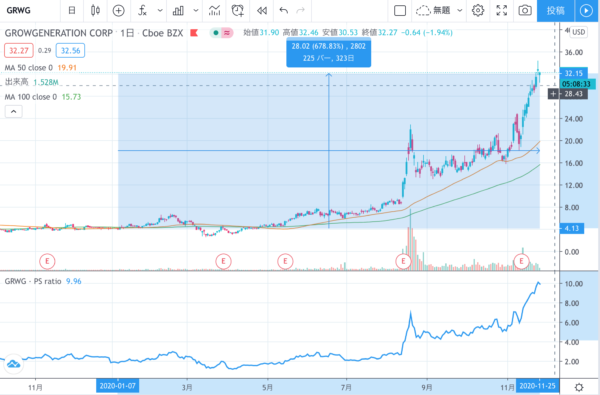
Task: Redo the chart action
Action: 301,10
